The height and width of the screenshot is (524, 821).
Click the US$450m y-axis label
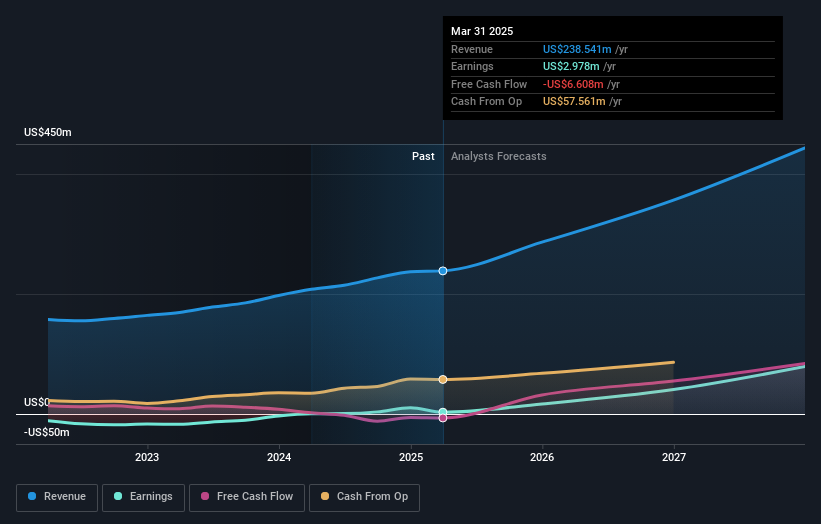48,132
